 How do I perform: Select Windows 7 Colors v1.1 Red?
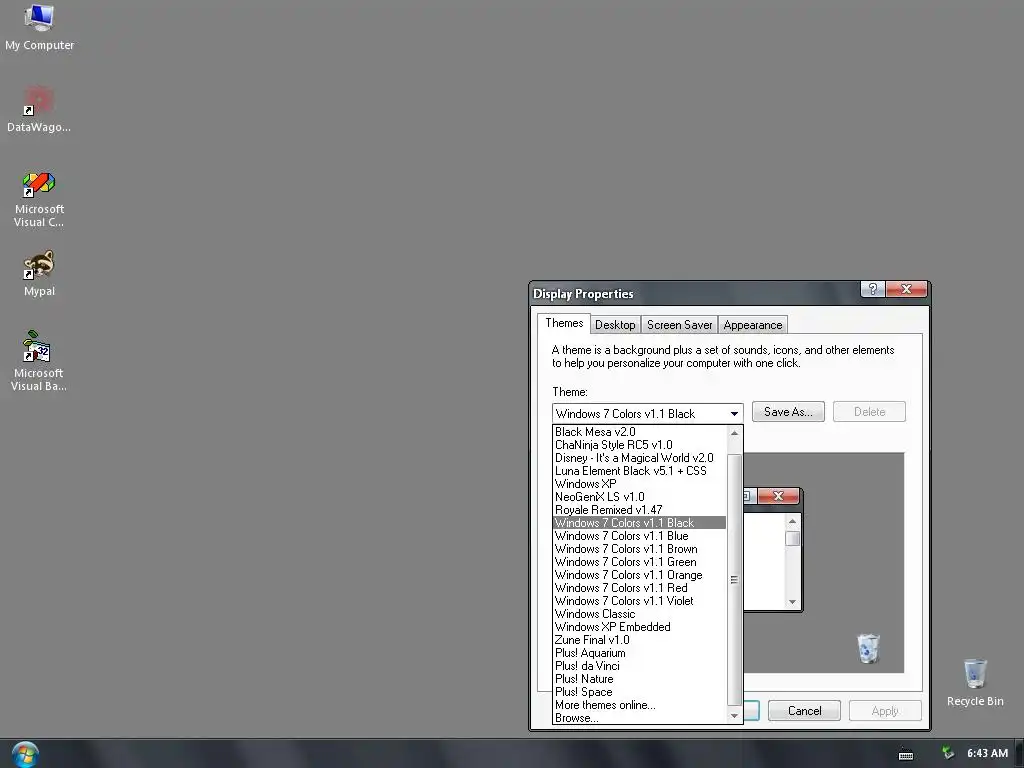pos(639,588)
